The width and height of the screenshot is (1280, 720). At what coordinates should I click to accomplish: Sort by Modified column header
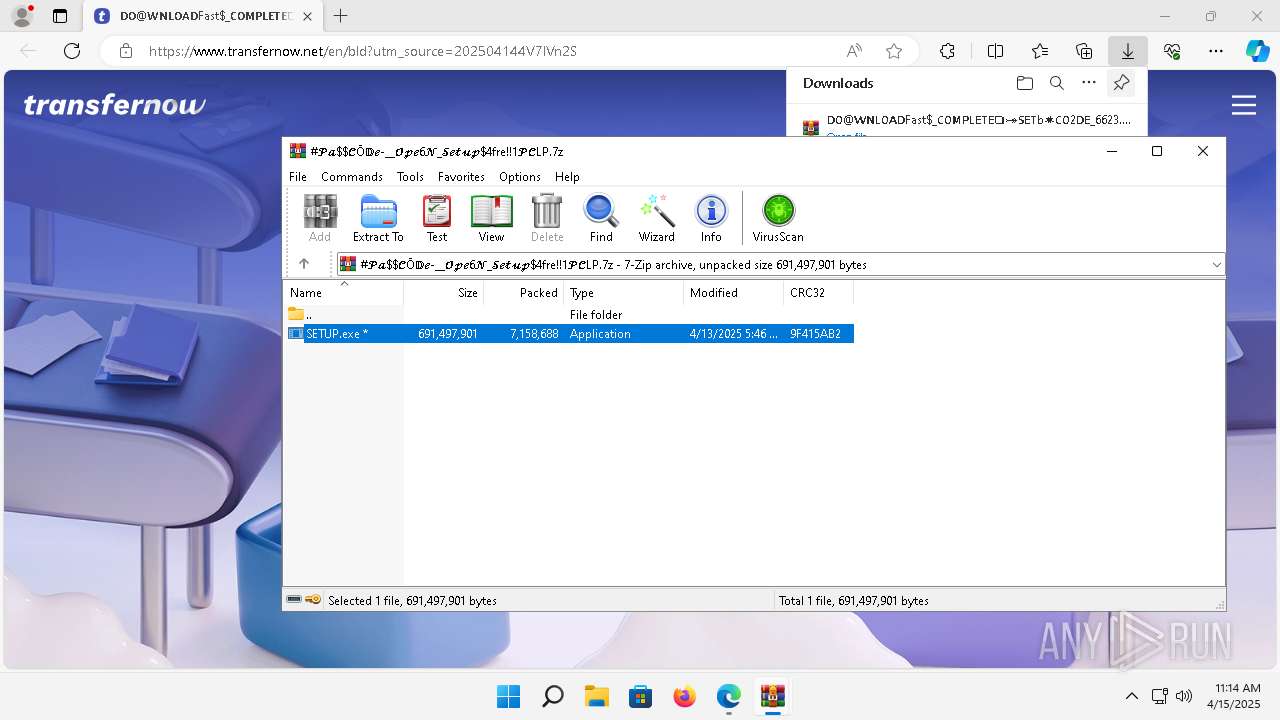pyautogui.click(x=734, y=293)
